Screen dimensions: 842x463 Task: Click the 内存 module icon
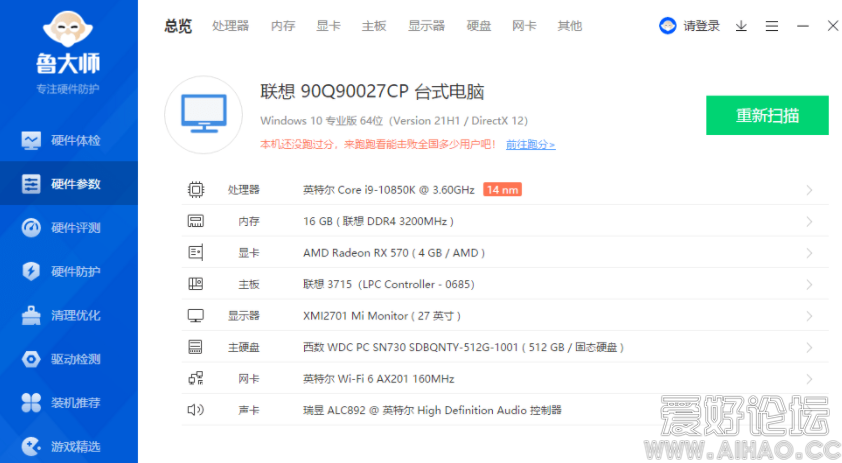[x=195, y=221]
